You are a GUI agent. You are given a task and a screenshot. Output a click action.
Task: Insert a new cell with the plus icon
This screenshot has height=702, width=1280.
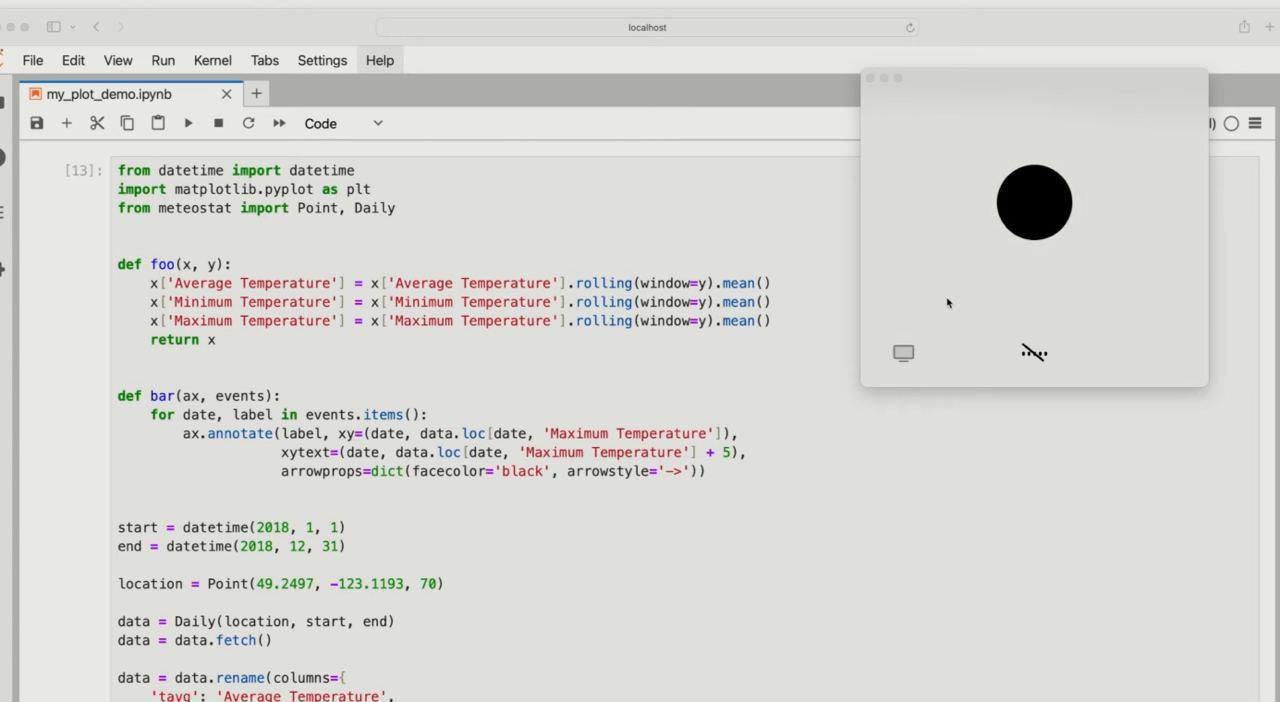coord(67,123)
